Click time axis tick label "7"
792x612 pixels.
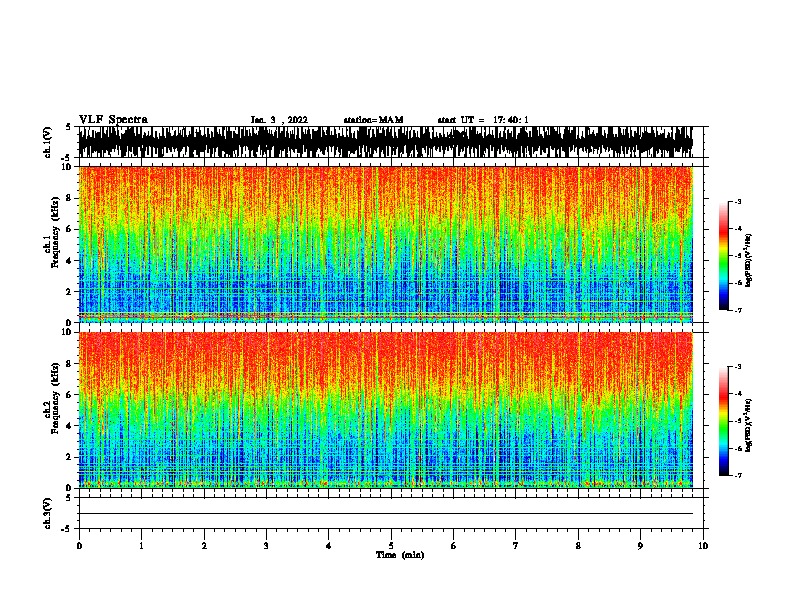[516, 546]
